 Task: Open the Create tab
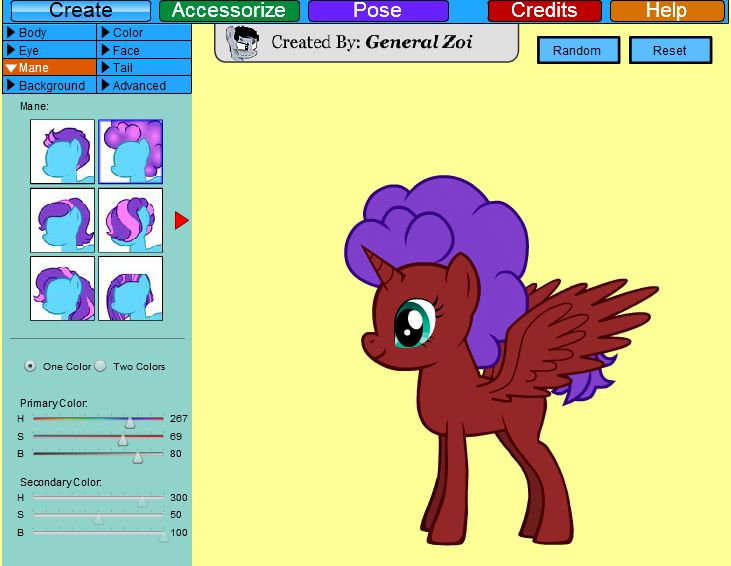pos(81,10)
